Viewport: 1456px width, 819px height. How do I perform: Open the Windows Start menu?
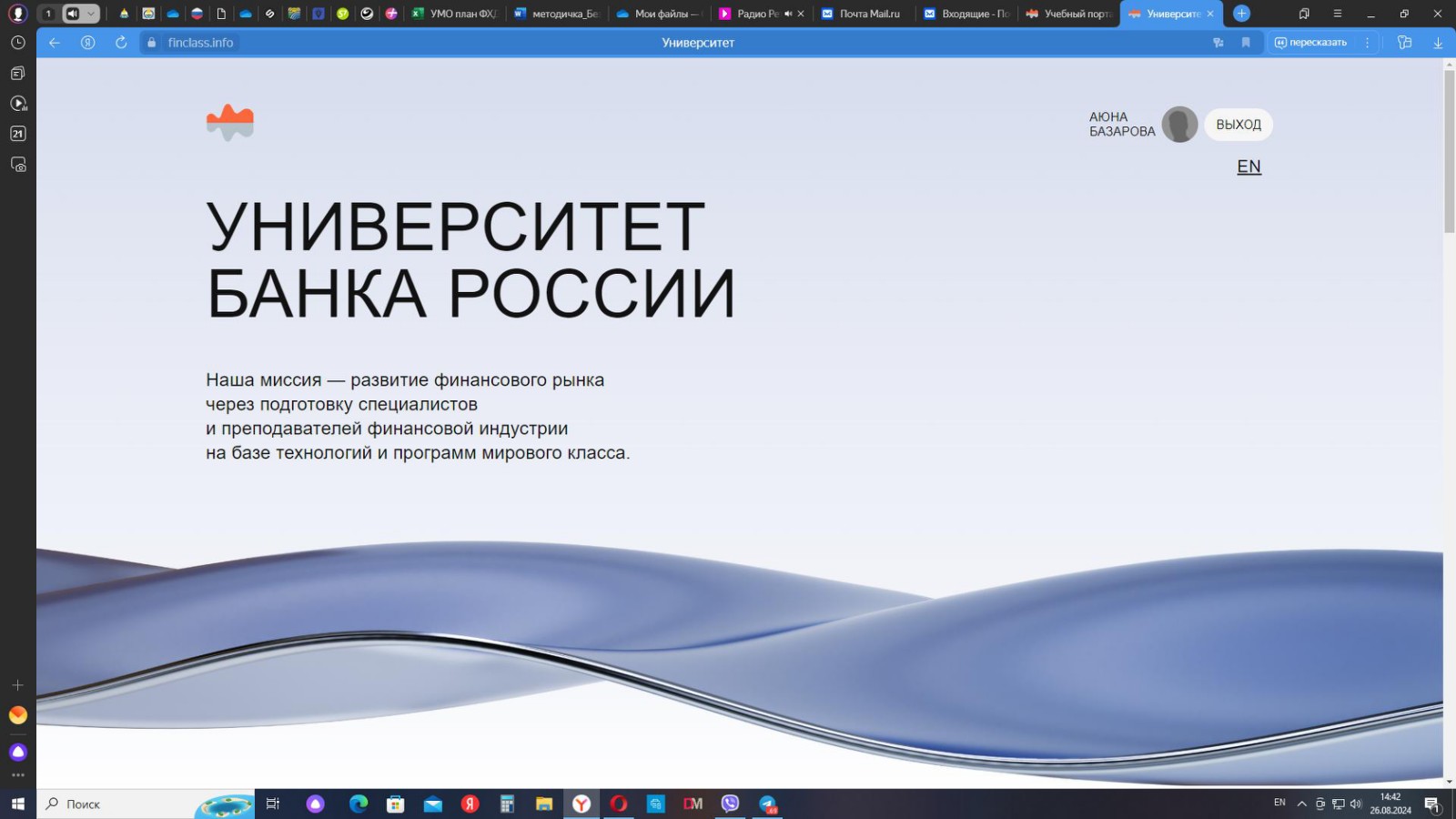[x=17, y=804]
